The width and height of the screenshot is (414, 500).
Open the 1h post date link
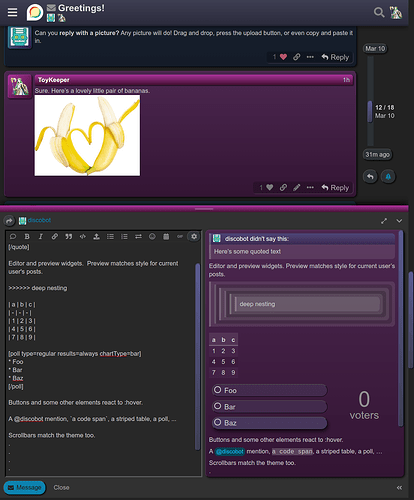[346, 80]
